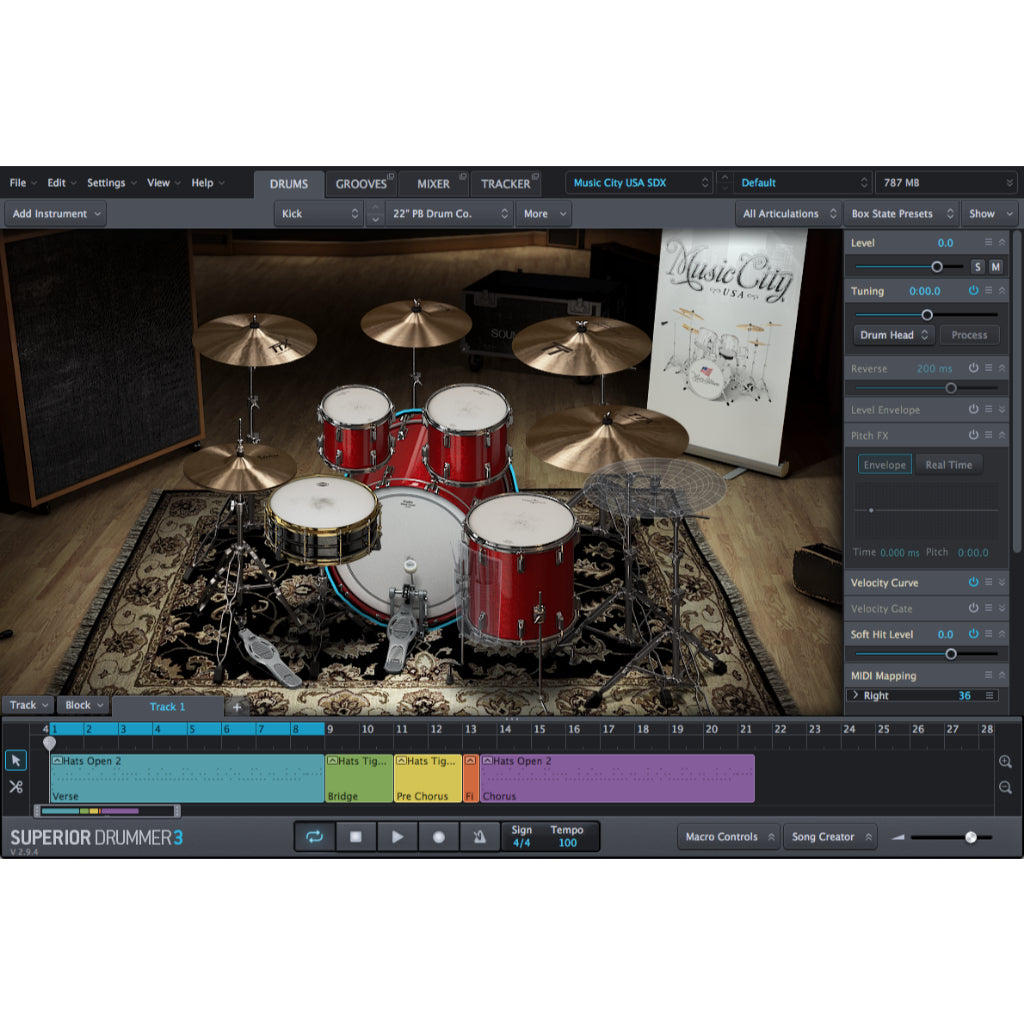Screen dimensions: 1024x1024
Task: Open the Kick instrument dropdown
Action: [x=318, y=213]
